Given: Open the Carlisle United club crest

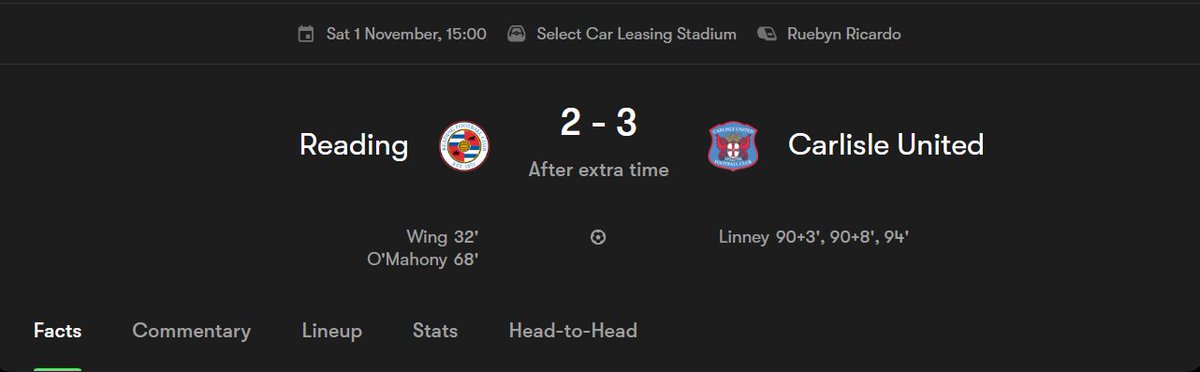Looking at the screenshot, I should pos(733,146).
